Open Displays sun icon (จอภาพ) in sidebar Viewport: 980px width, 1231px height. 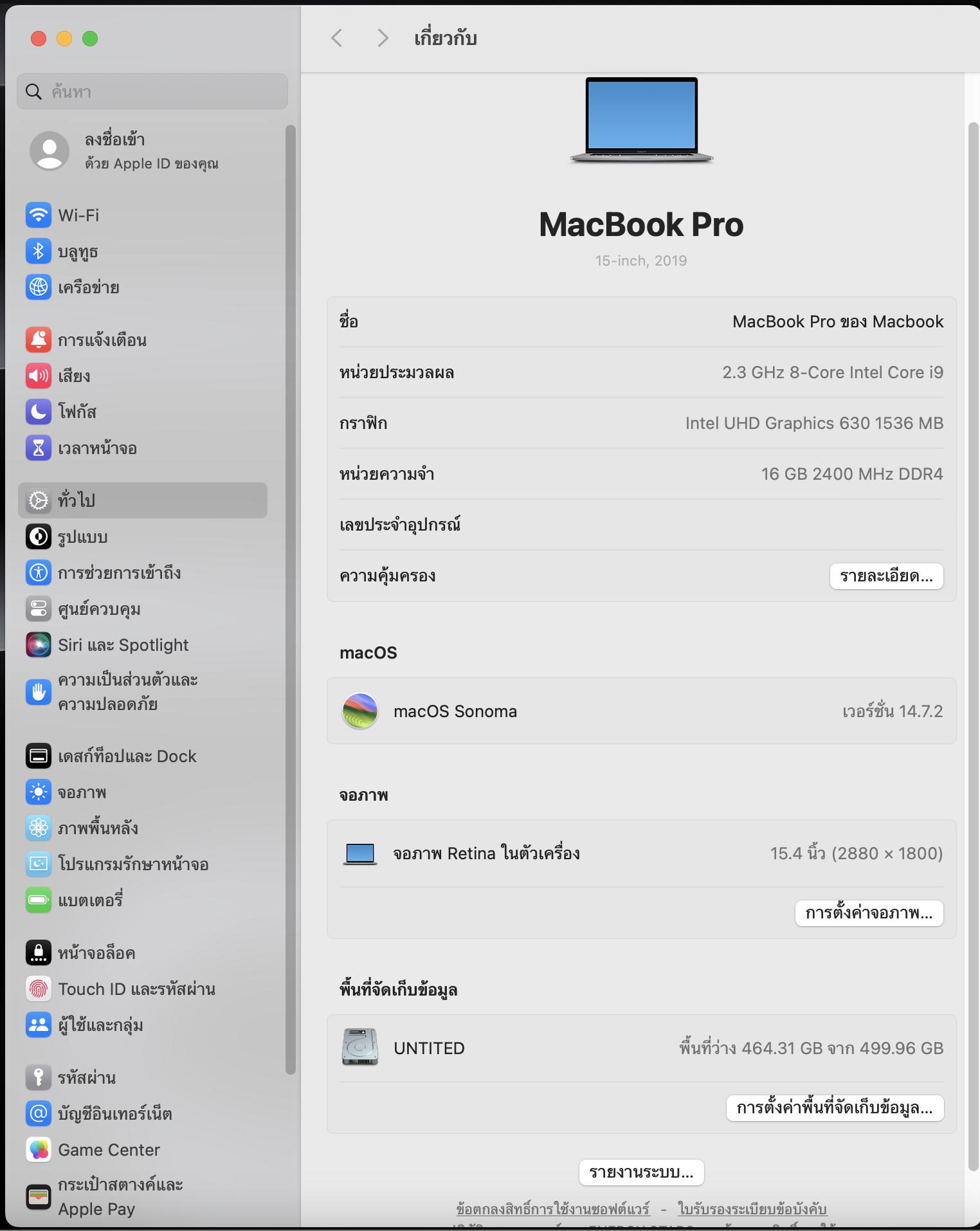(39, 792)
